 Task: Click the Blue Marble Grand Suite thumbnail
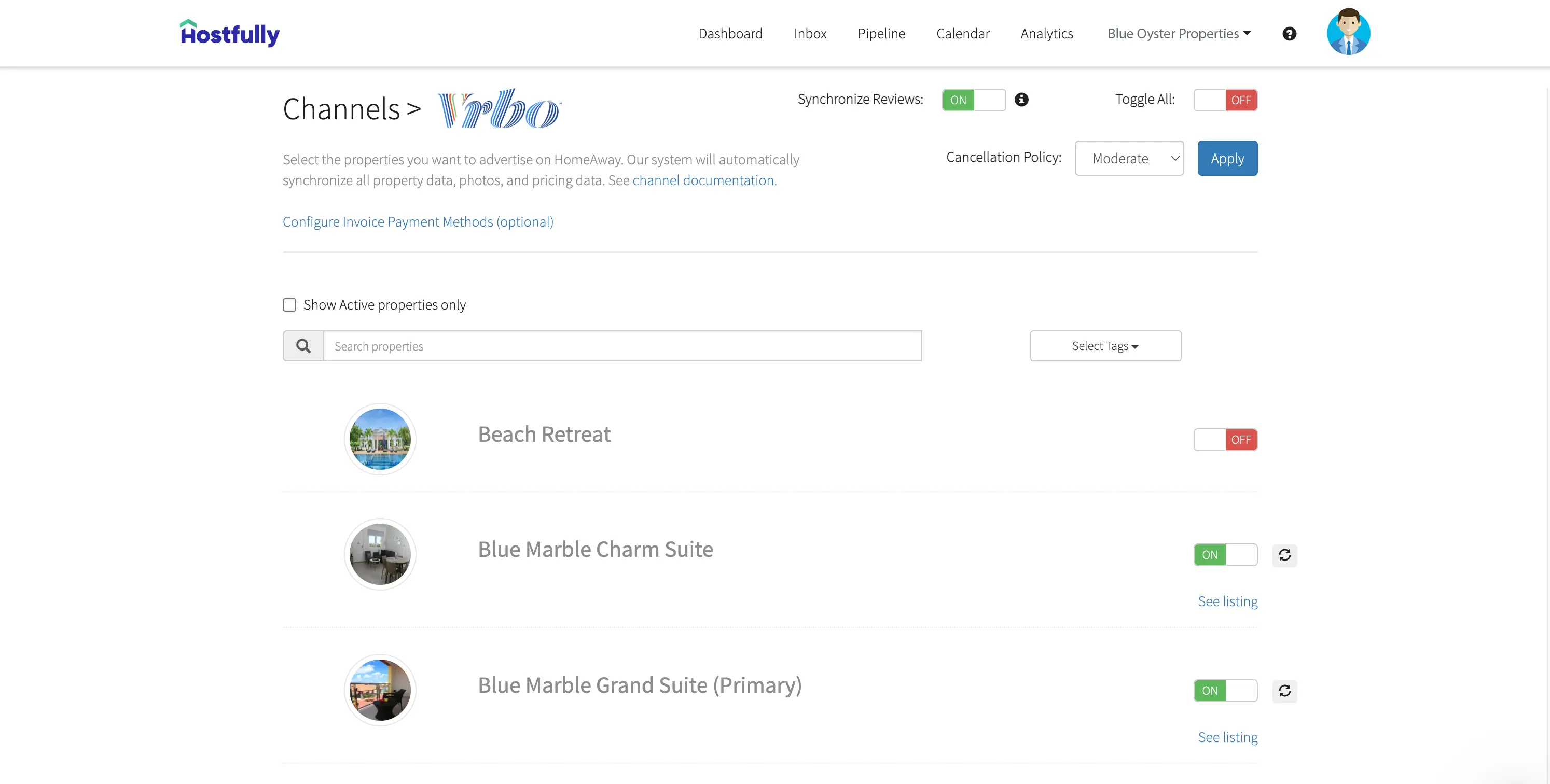point(380,690)
